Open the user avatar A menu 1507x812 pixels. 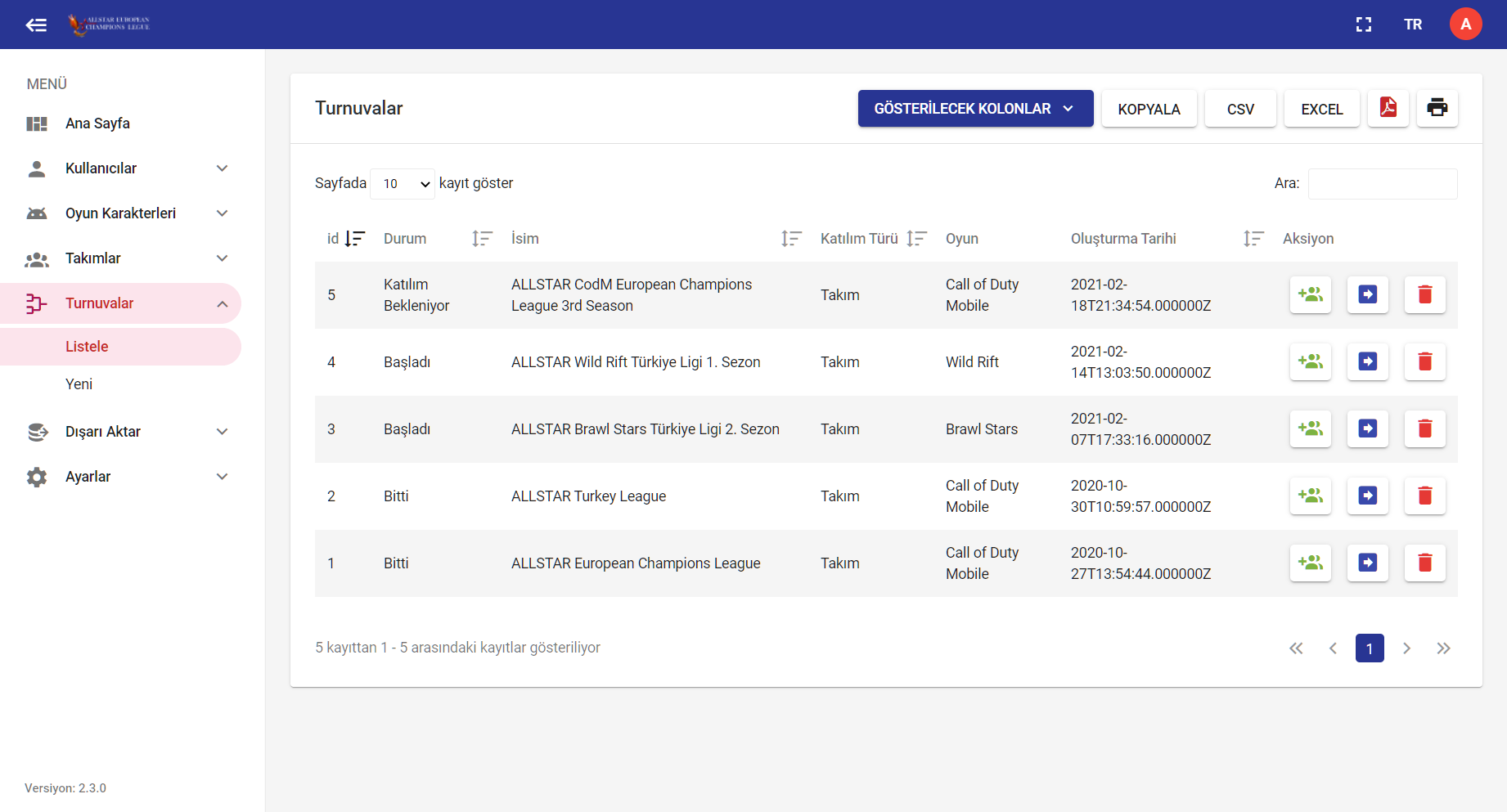pos(1465,25)
